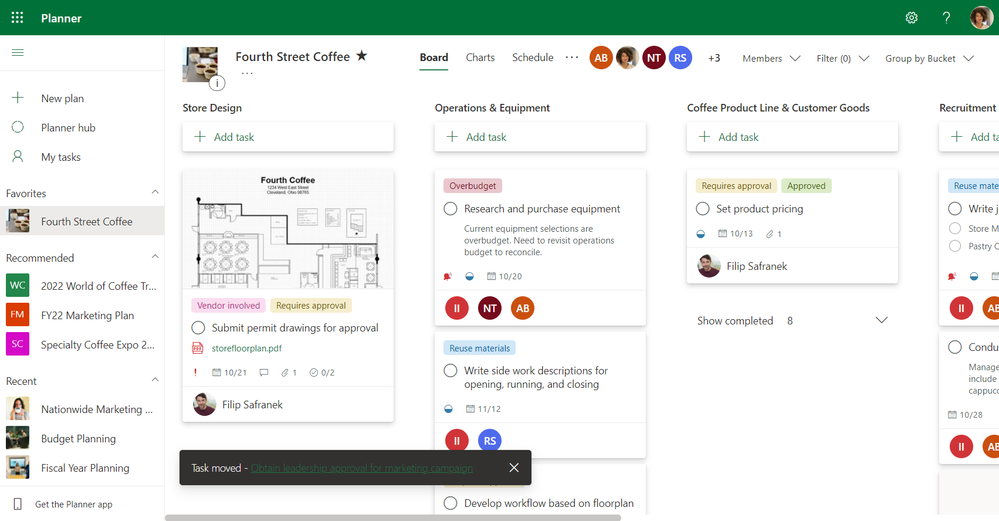The image size is (999, 521).
Task: Collapse the Recent section
Action: (x=155, y=380)
